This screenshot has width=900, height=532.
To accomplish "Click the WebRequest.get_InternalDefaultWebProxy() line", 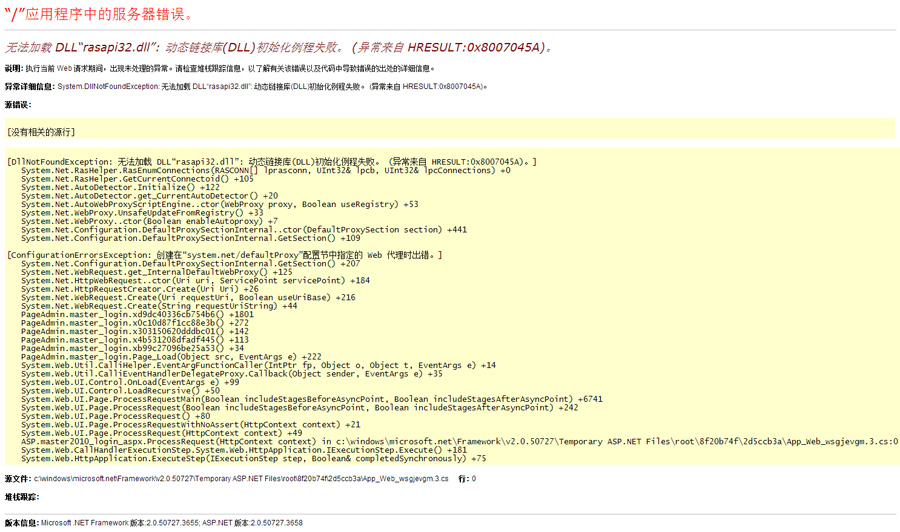I will click(x=157, y=273).
